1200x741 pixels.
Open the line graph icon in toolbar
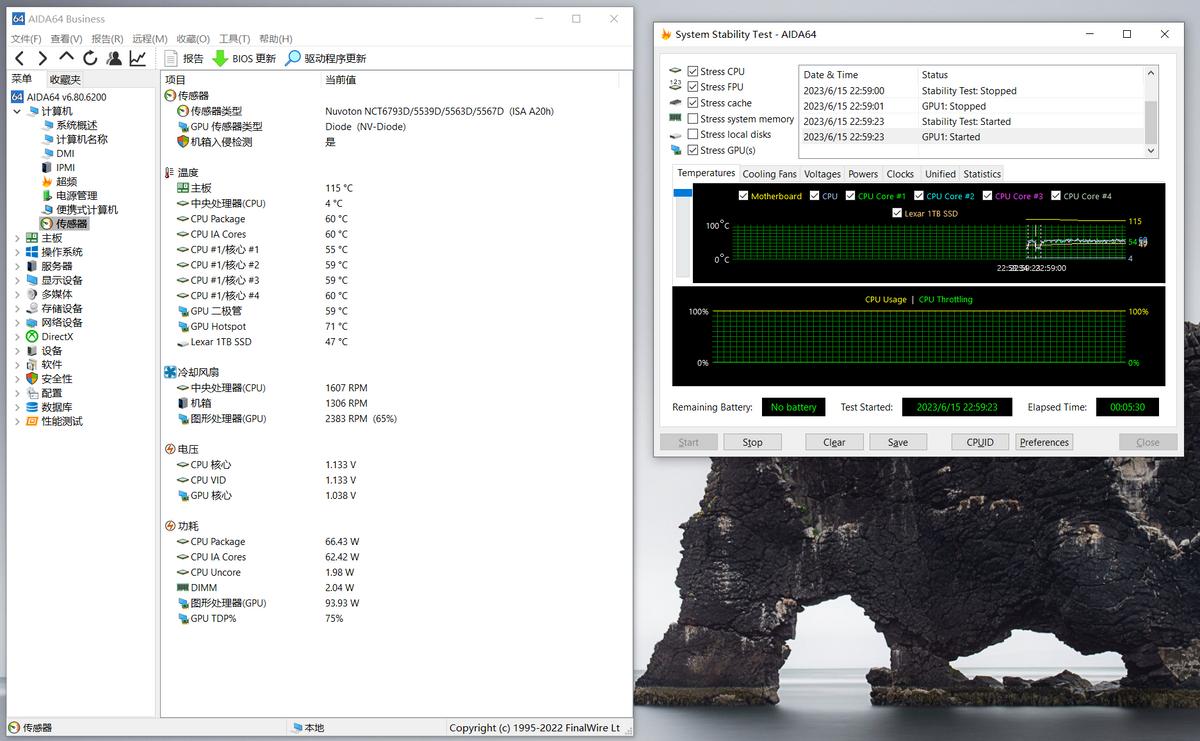coord(138,58)
